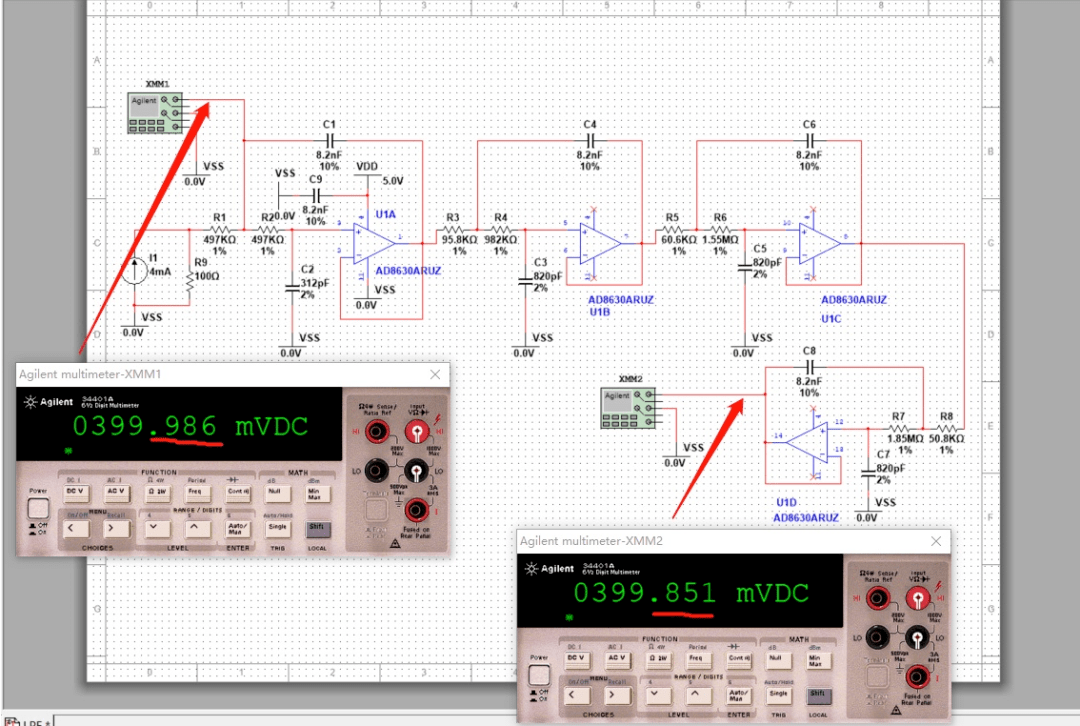
Task: Click the current I terminal on XMM1
Action: point(416,510)
